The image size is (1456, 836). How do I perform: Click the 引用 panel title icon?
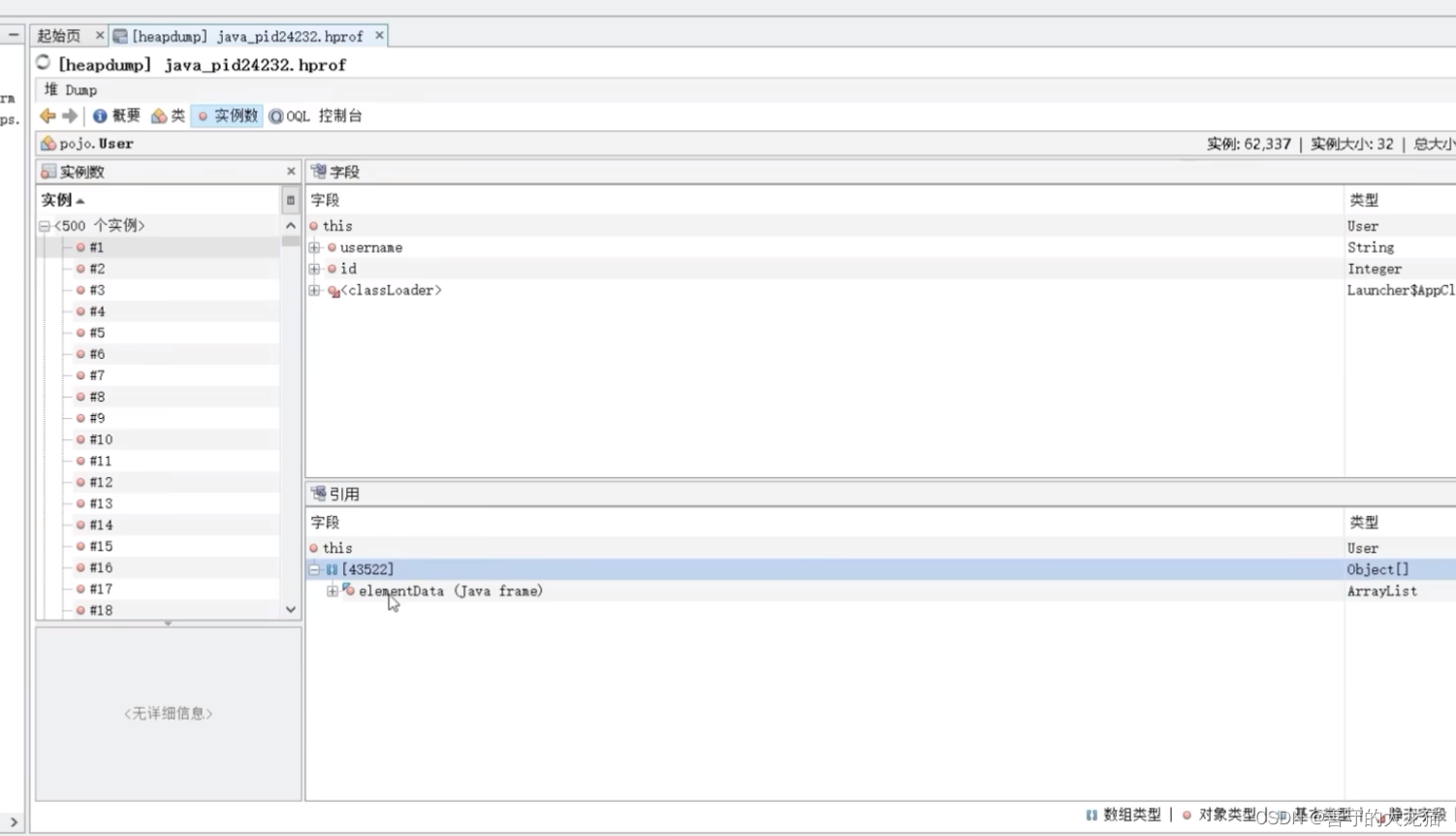[x=318, y=493]
